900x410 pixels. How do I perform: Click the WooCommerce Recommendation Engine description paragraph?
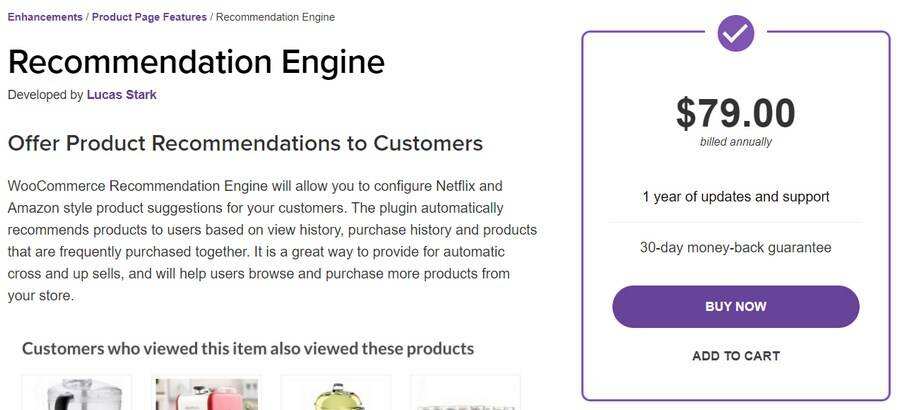coord(272,241)
